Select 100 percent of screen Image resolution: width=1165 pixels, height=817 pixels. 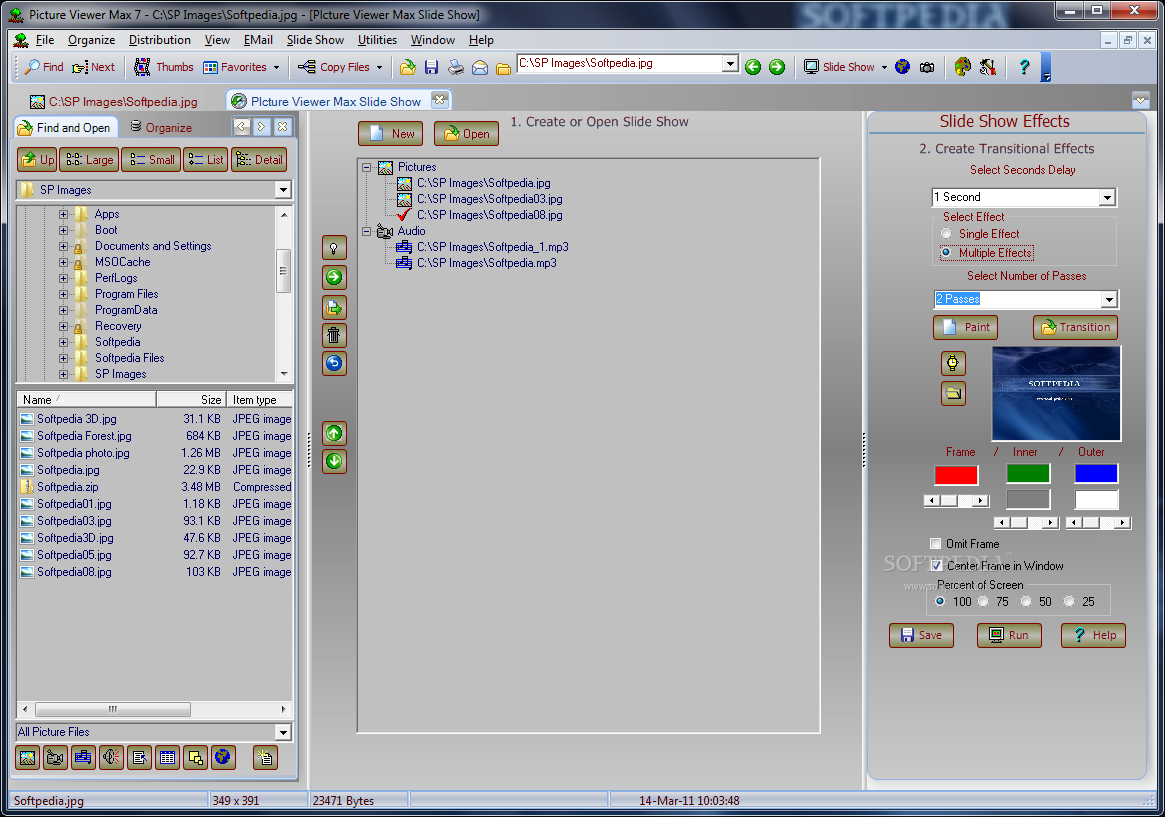[x=940, y=602]
